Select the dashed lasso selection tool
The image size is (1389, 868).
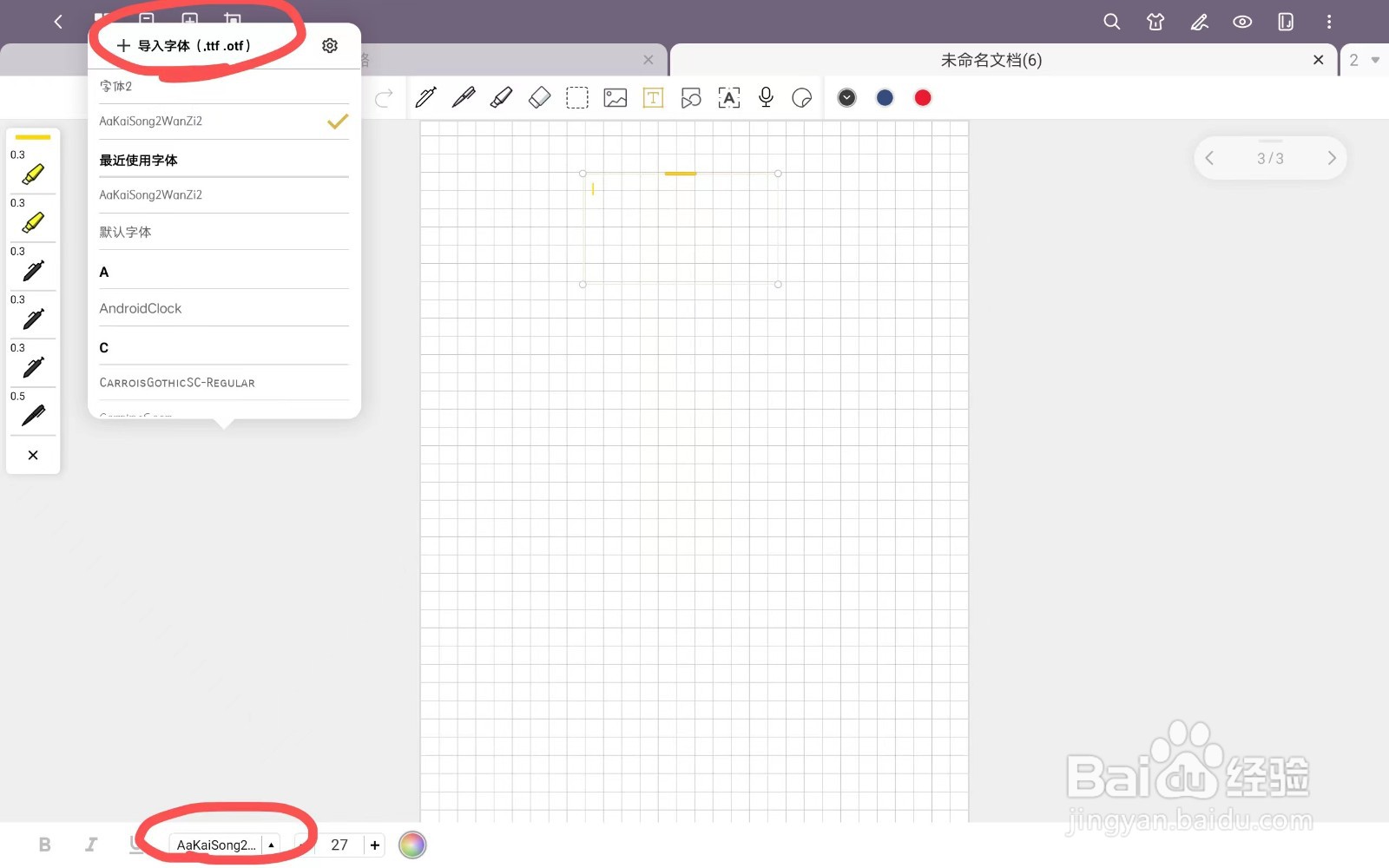577,97
